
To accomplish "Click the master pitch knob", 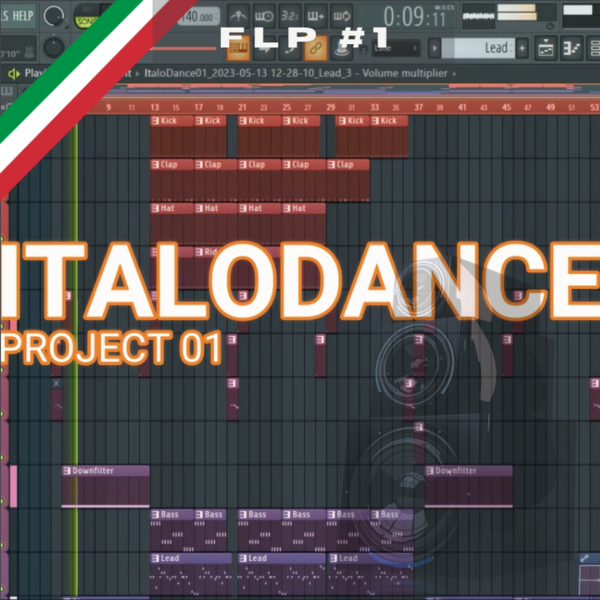I will pos(54,47).
